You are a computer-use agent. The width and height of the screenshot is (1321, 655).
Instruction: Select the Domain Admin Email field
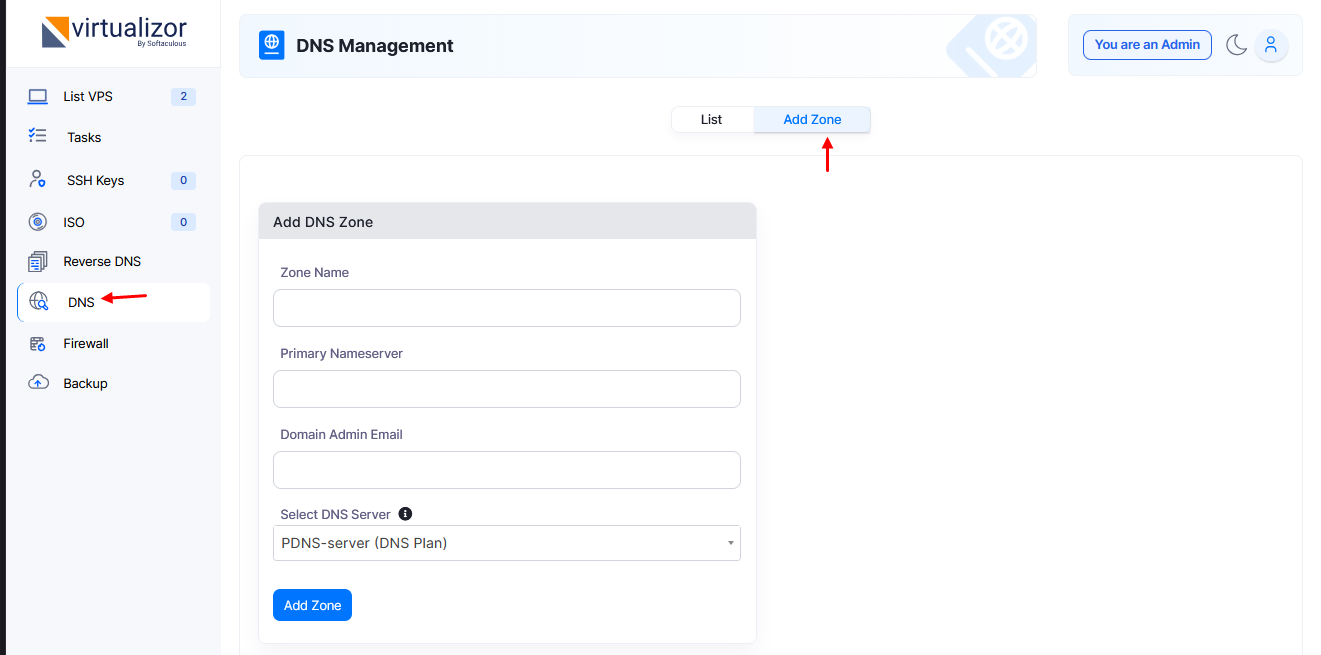click(506, 470)
